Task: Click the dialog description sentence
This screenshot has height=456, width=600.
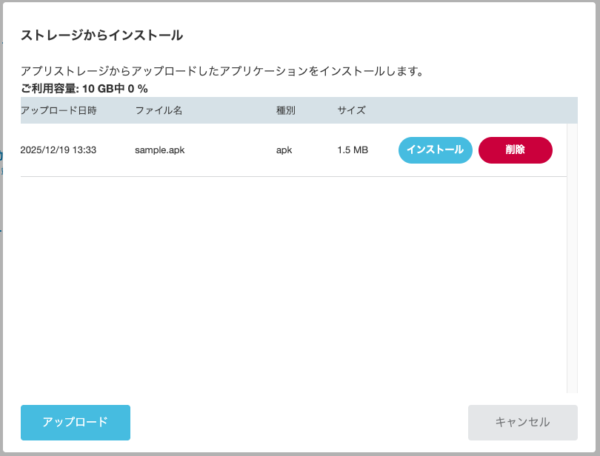Action: pos(222,72)
